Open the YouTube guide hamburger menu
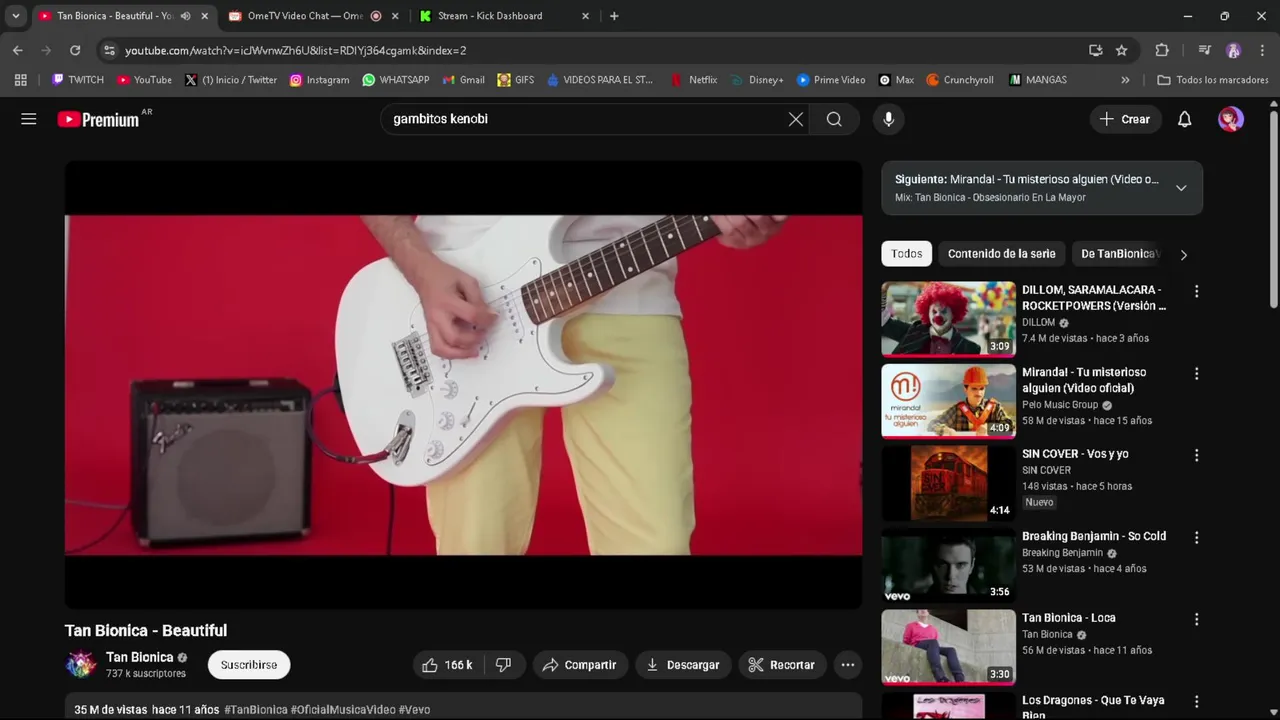Screen dimensions: 1280x720 pos(28,119)
